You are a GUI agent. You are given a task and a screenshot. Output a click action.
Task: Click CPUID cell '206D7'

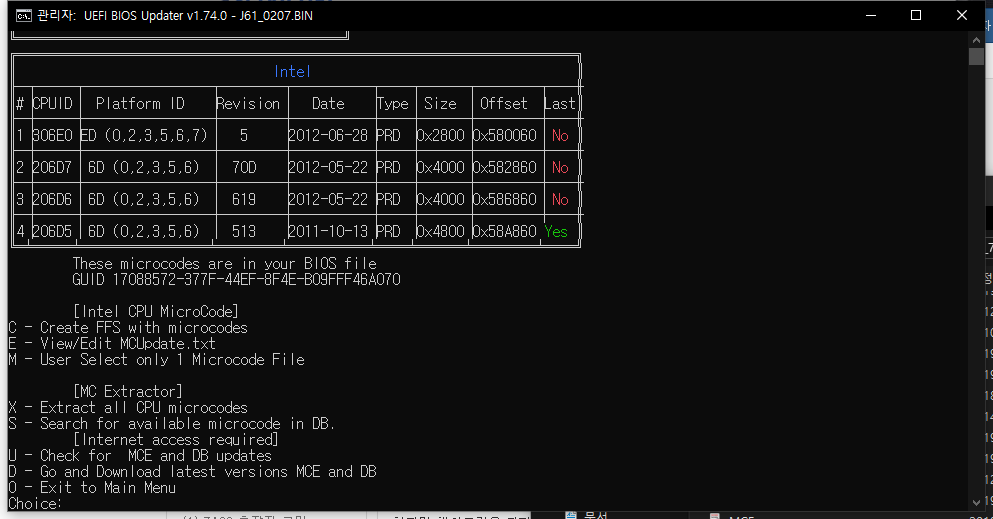point(53,167)
